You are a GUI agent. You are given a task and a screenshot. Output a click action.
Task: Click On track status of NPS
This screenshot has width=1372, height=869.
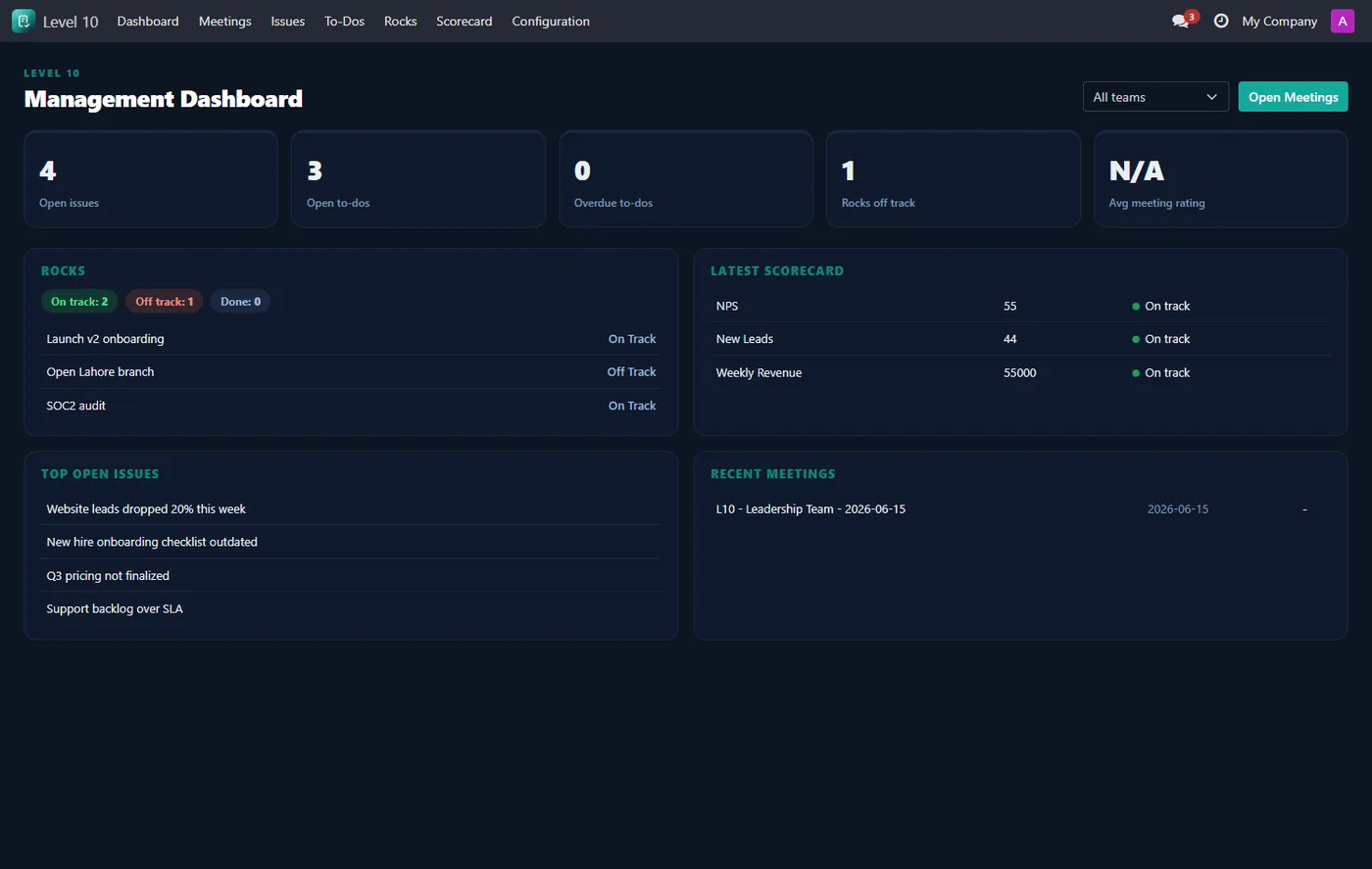(1161, 306)
